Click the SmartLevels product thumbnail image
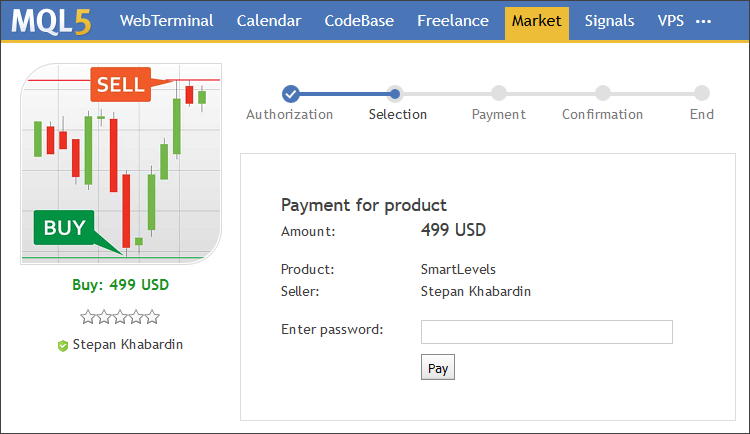The image size is (750, 434). (x=121, y=164)
